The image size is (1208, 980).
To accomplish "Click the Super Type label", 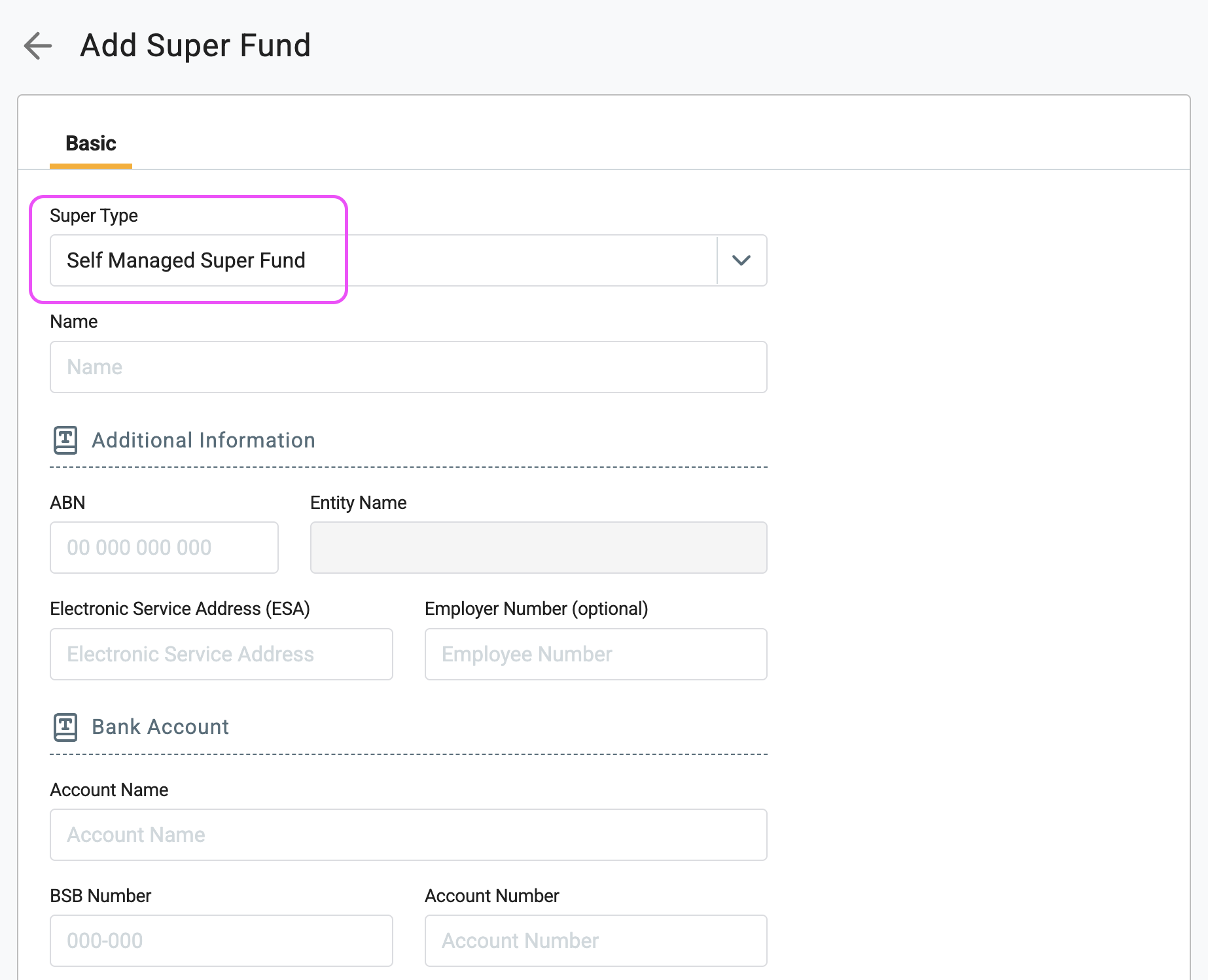I will (x=94, y=216).
